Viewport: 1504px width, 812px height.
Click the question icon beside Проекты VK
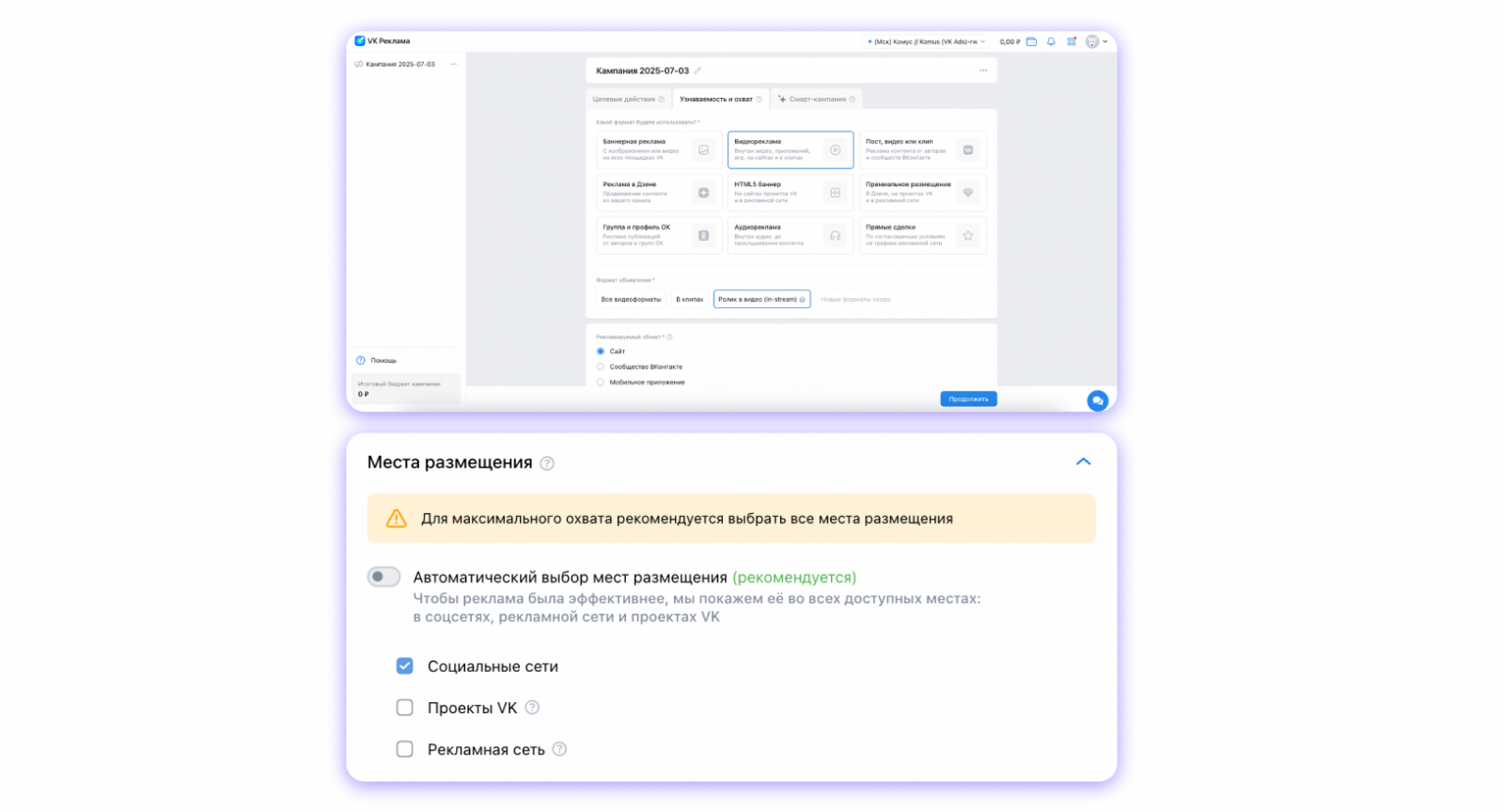(x=532, y=708)
